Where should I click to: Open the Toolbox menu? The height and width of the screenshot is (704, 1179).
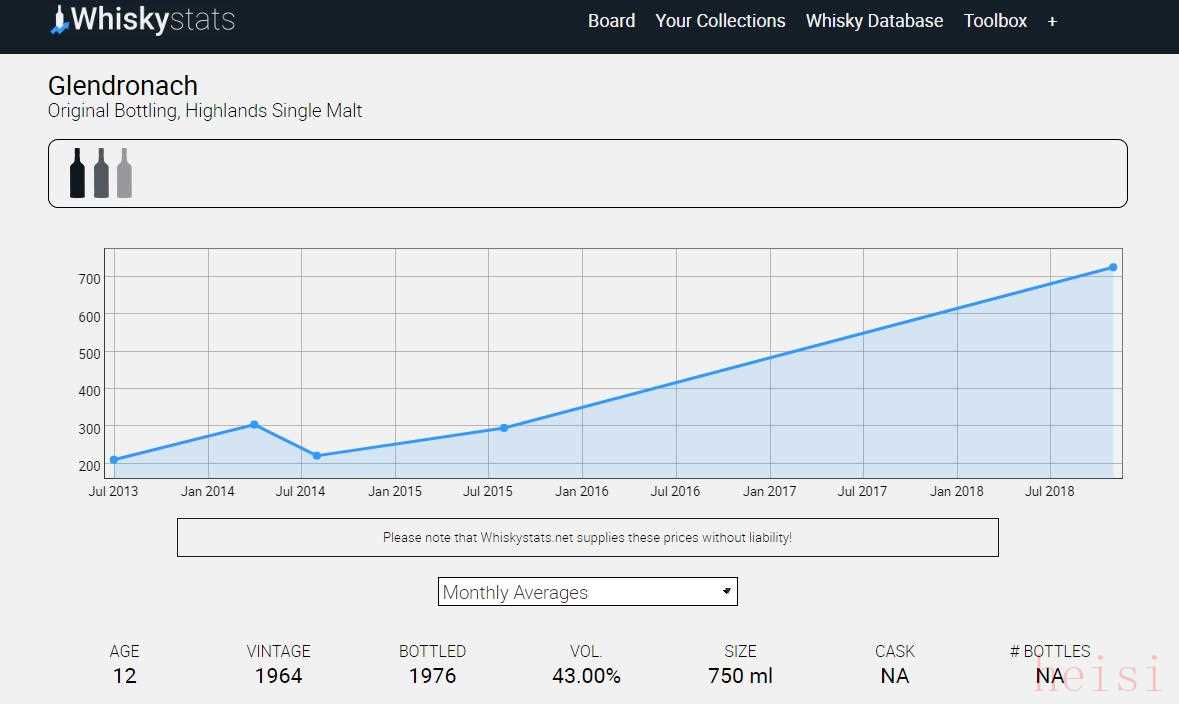(x=995, y=21)
